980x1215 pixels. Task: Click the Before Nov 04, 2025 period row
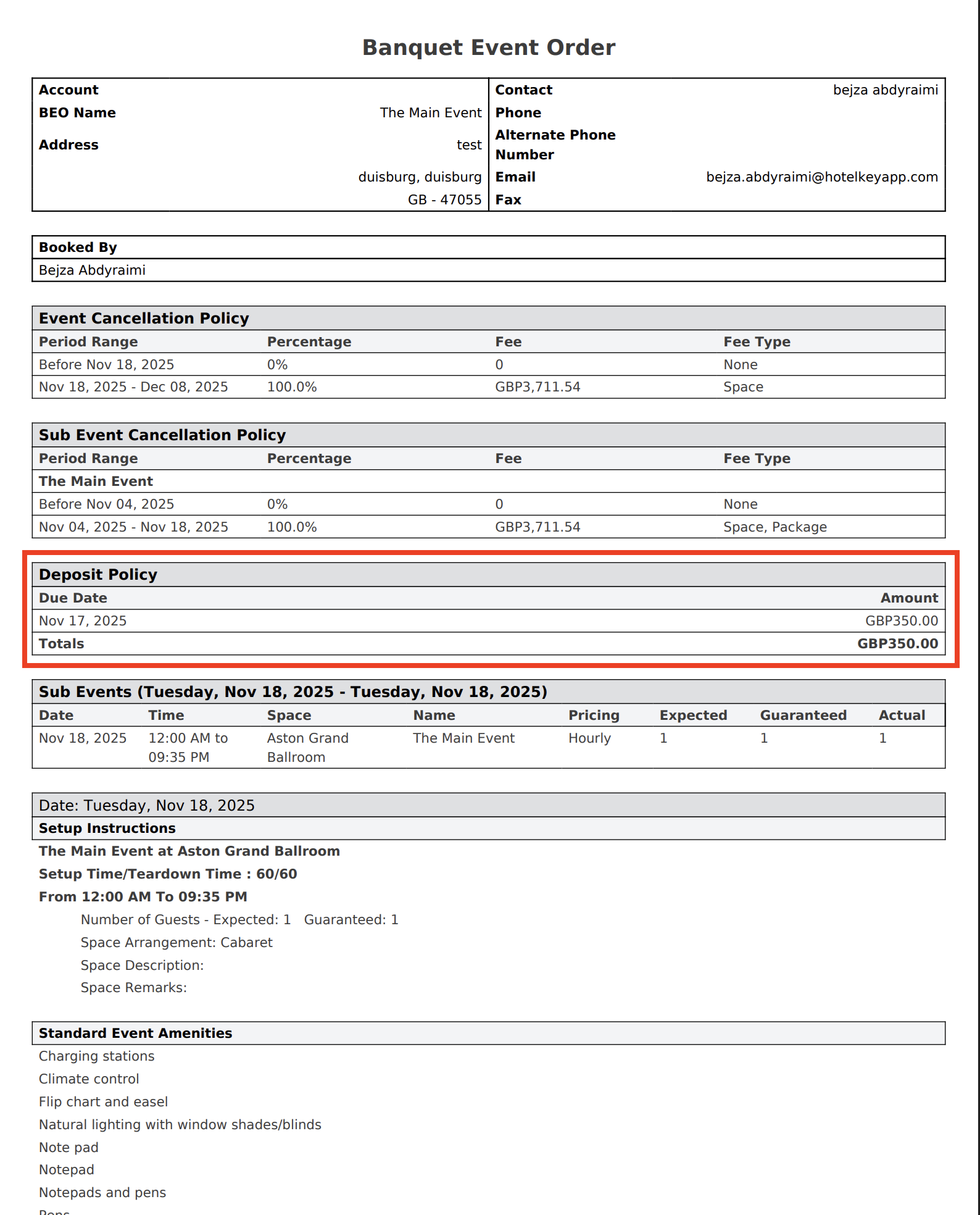point(106,504)
